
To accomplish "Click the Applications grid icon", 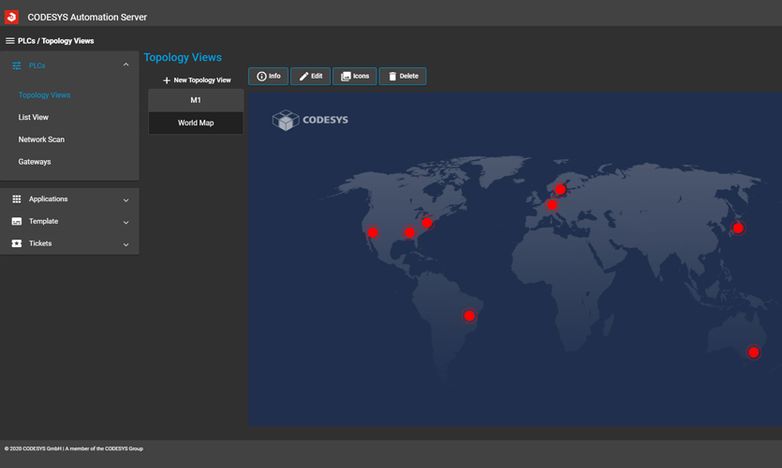I will pyautogui.click(x=16, y=199).
